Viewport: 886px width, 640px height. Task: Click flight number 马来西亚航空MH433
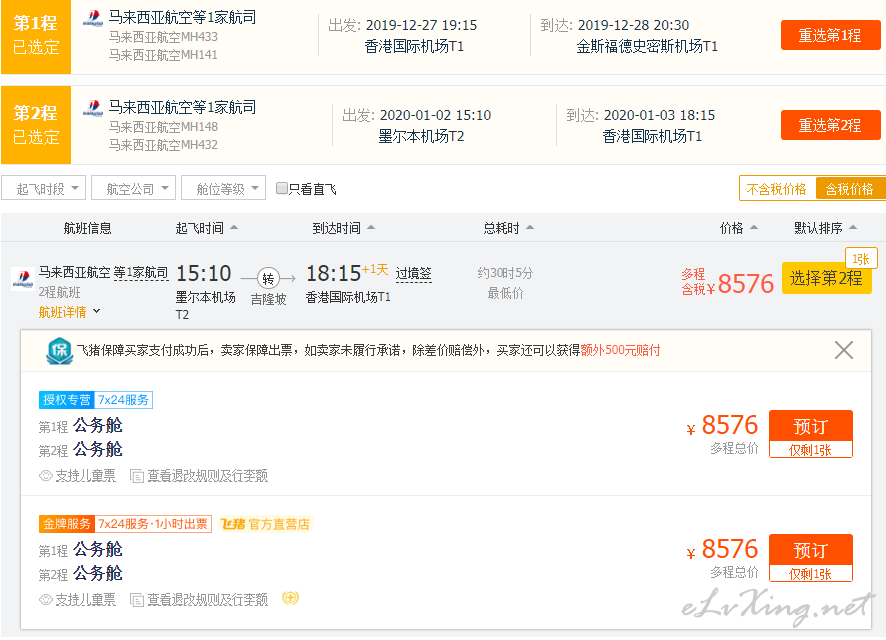click(x=163, y=37)
